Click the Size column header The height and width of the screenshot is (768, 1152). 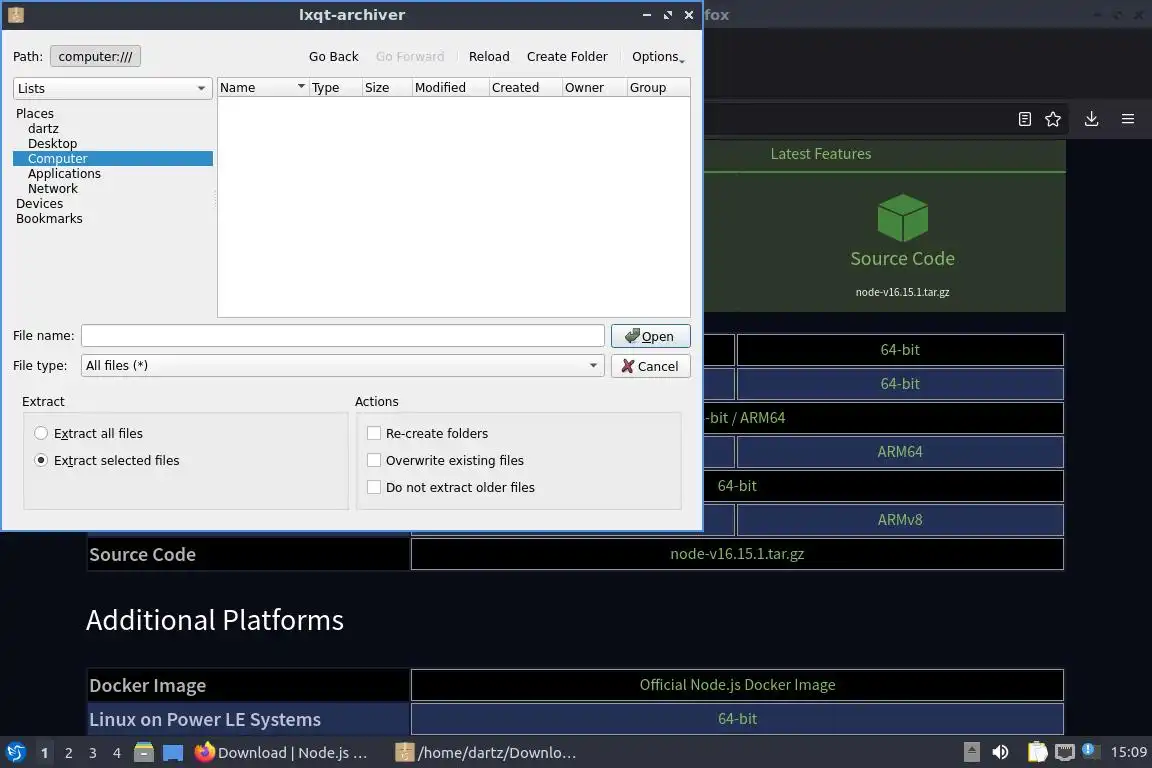[x=386, y=87]
